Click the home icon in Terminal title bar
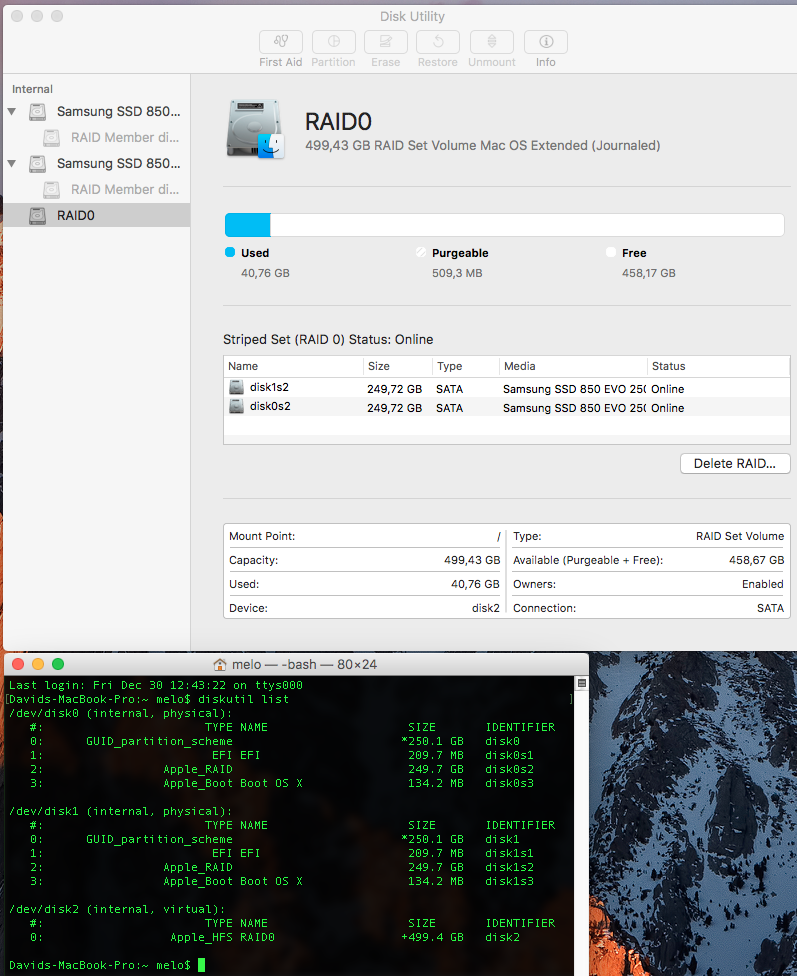Viewport: 797px width, 976px height. [x=220, y=664]
